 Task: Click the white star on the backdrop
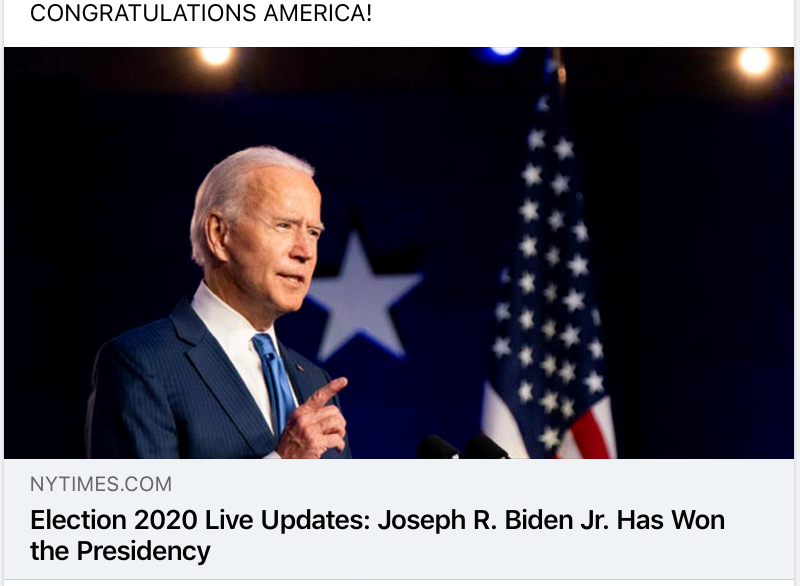(x=362, y=295)
